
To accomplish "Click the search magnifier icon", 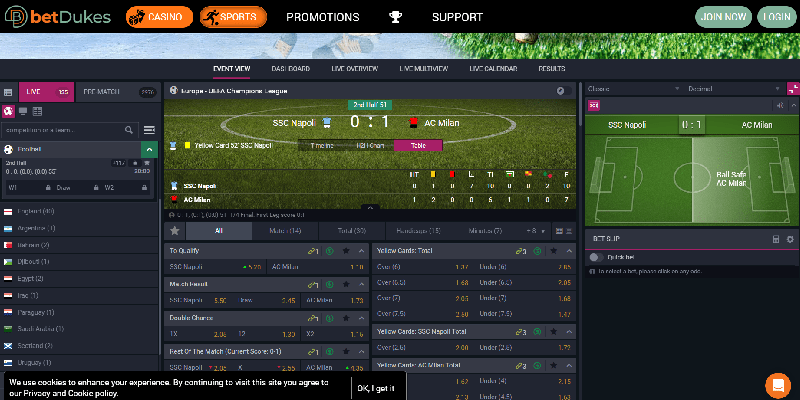I will point(129,130).
